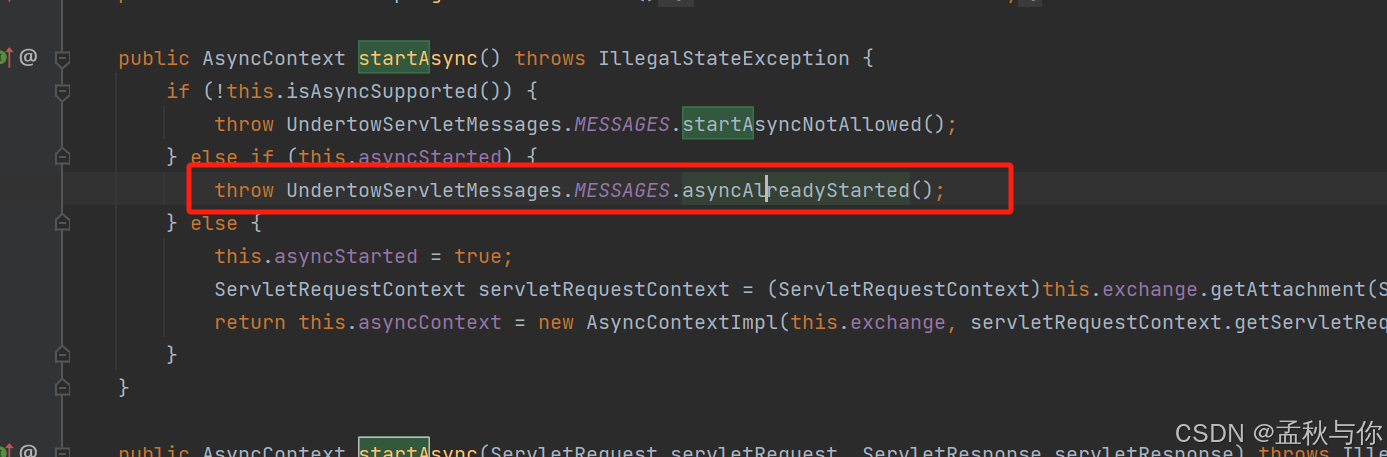The width and height of the screenshot is (1387, 457).
Task: Click UndertowServletMessages on the startAsyncNotAllowed line
Action: click(x=424, y=124)
